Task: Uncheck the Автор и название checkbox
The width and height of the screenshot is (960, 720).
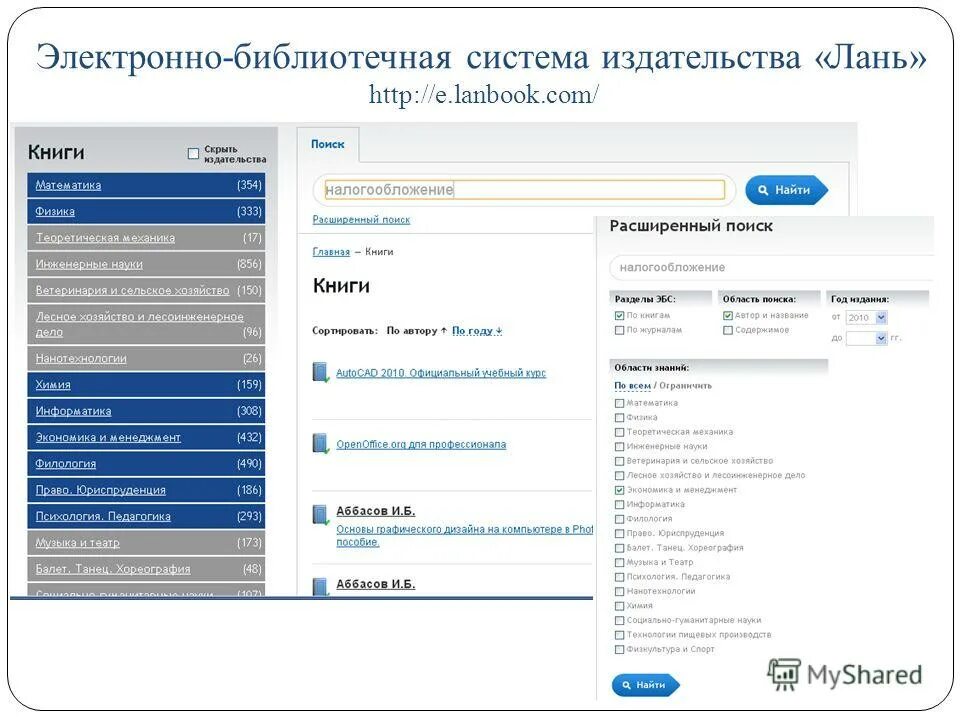Action: (727, 316)
